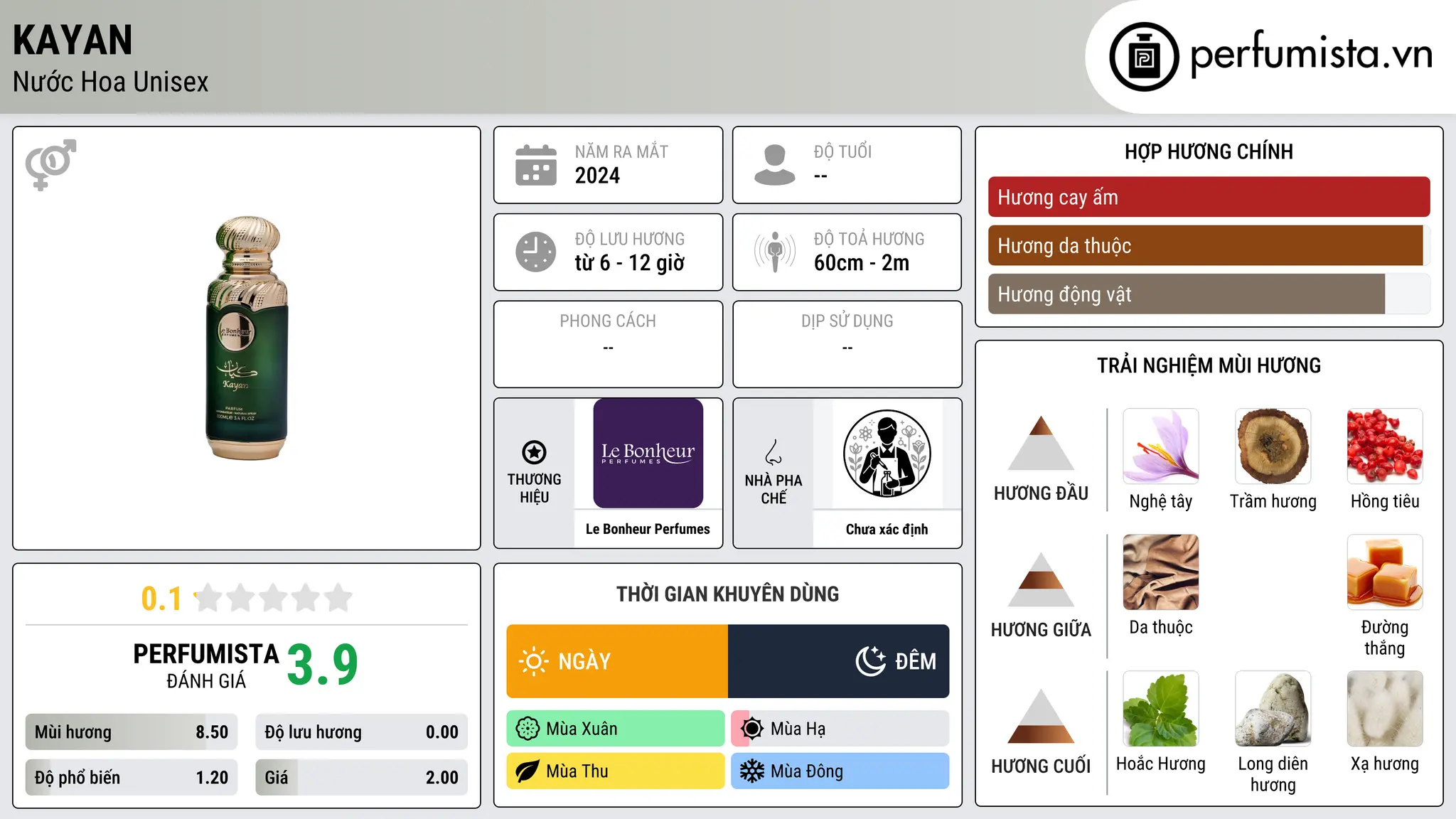Select the Đêm nighttime panel
Image resolution: width=1456 pixels, height=819 pixels.
(x=839, y=661)
